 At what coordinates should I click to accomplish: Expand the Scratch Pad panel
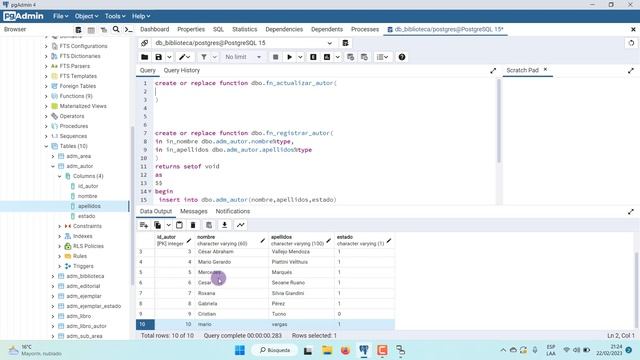click(x=631, y=71)
